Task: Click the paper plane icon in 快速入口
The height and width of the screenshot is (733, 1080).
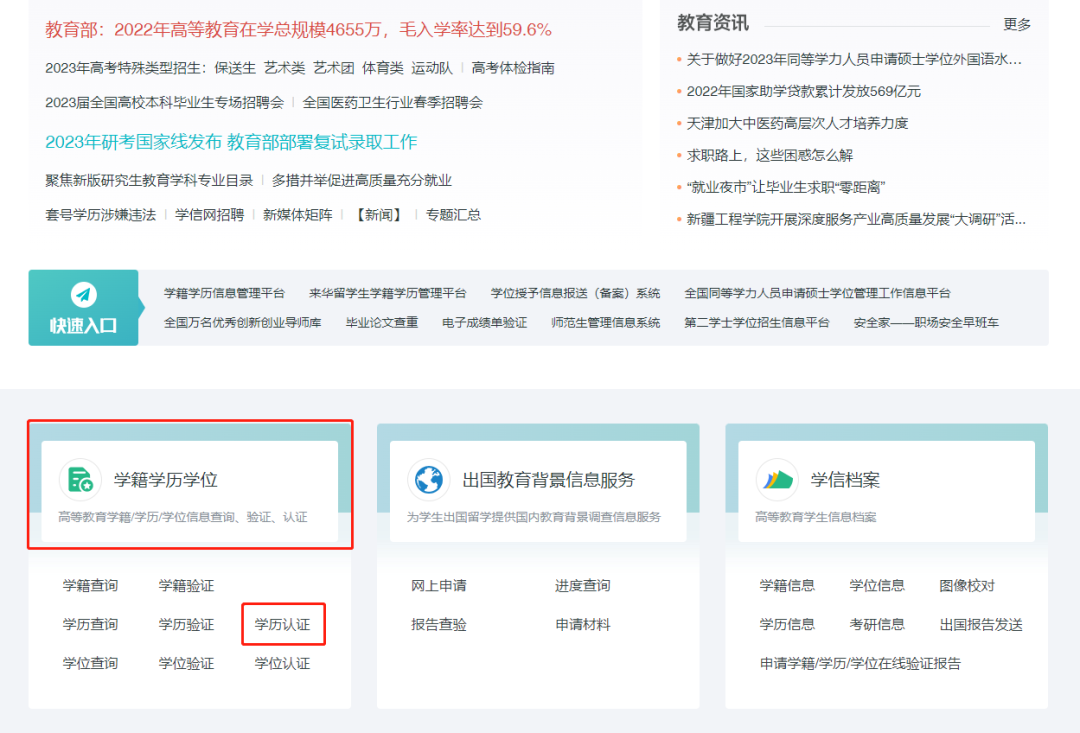Action: tap(84, 297)
